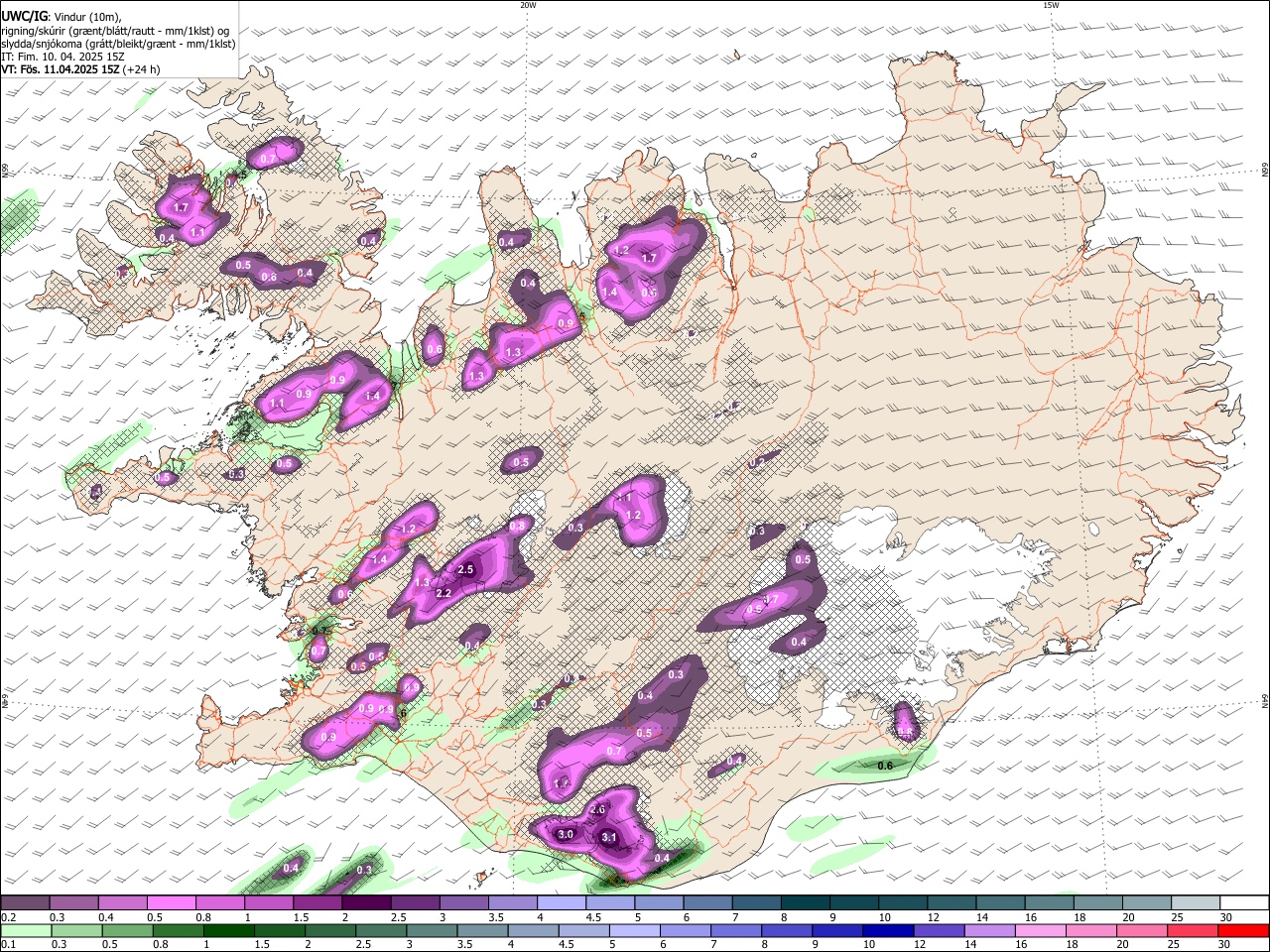
Task: Click the '15W' longitude label
Action: 1051,5
